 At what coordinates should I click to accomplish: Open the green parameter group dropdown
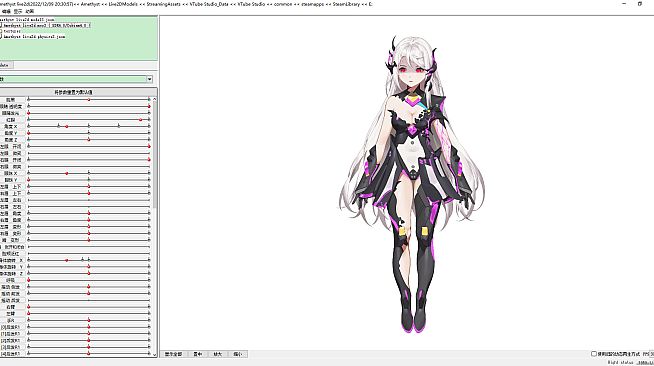(x=76, y=79)
